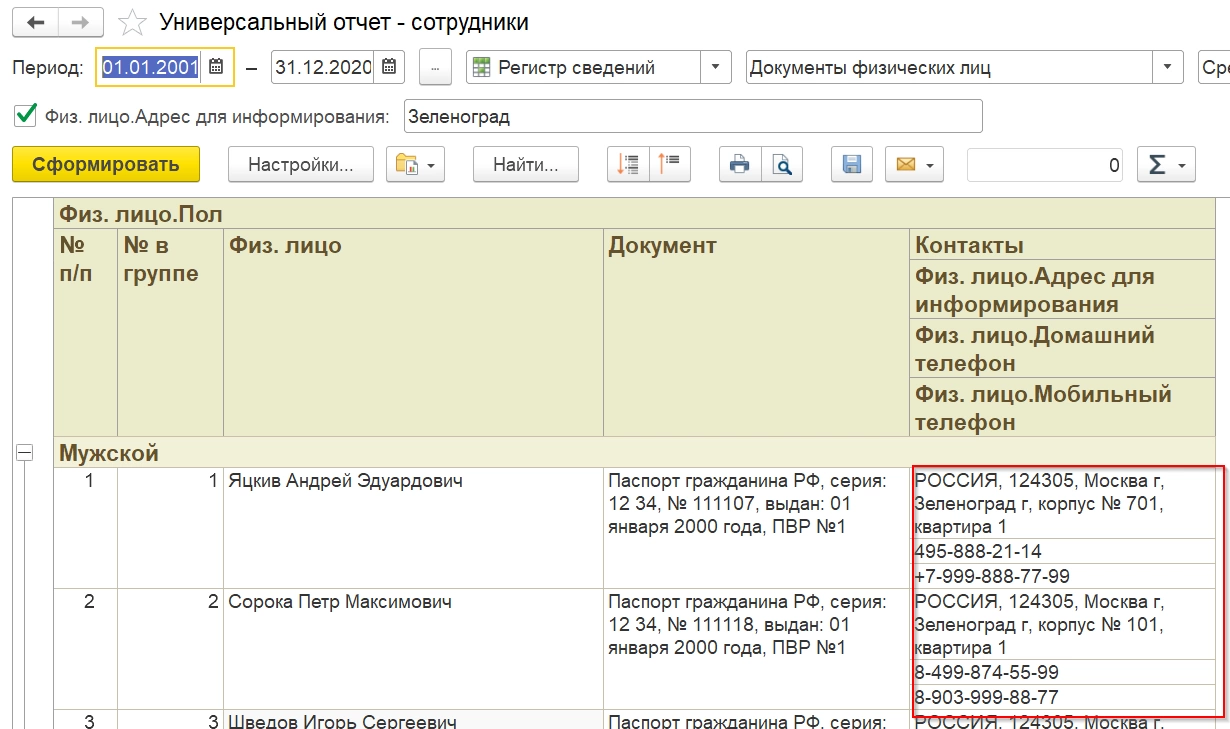
Task: Click address cell with корпус № 101
Action: click(1062, 624)
